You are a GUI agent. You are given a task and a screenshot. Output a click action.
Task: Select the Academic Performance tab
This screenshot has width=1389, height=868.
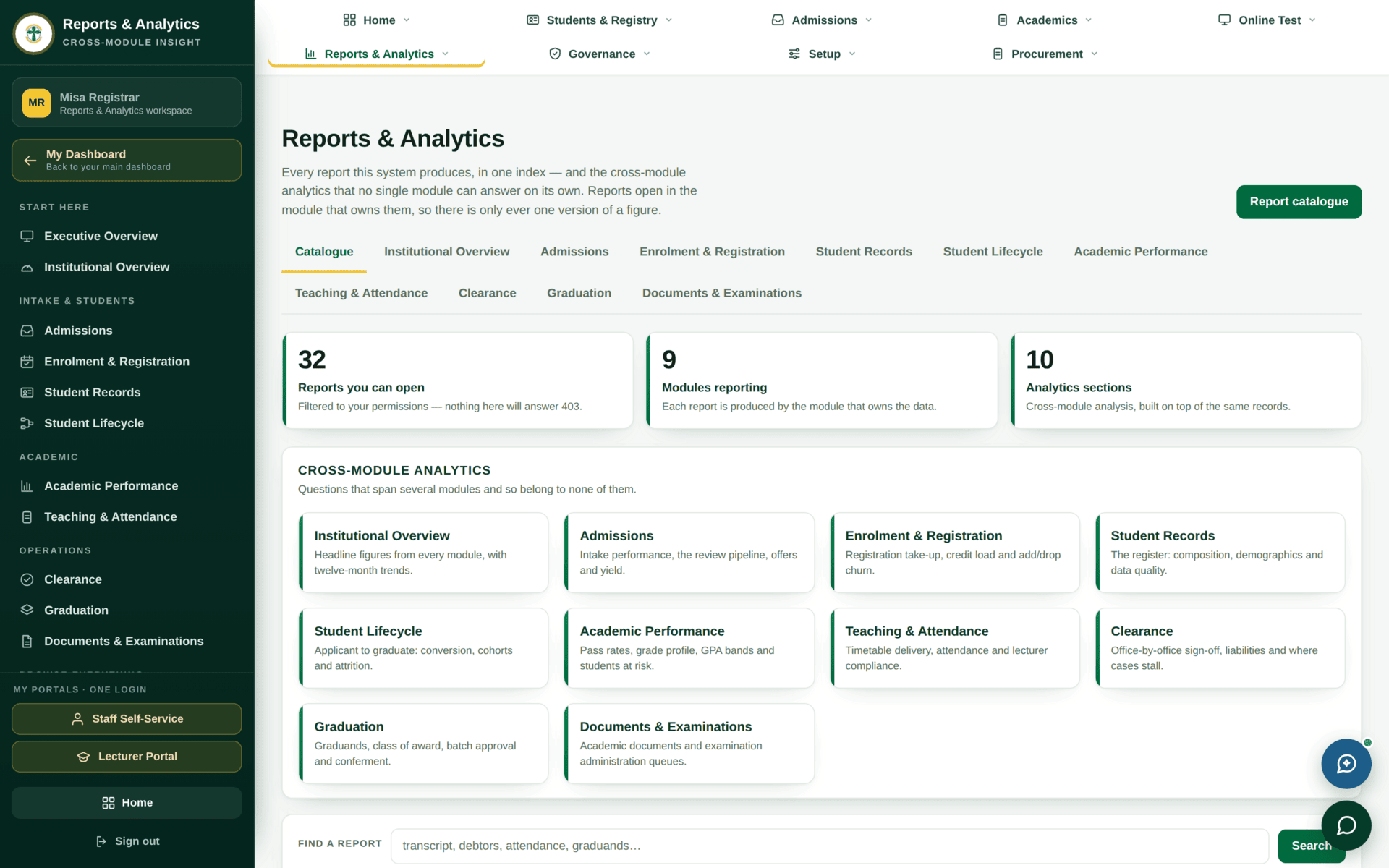tap(1140, 252)
